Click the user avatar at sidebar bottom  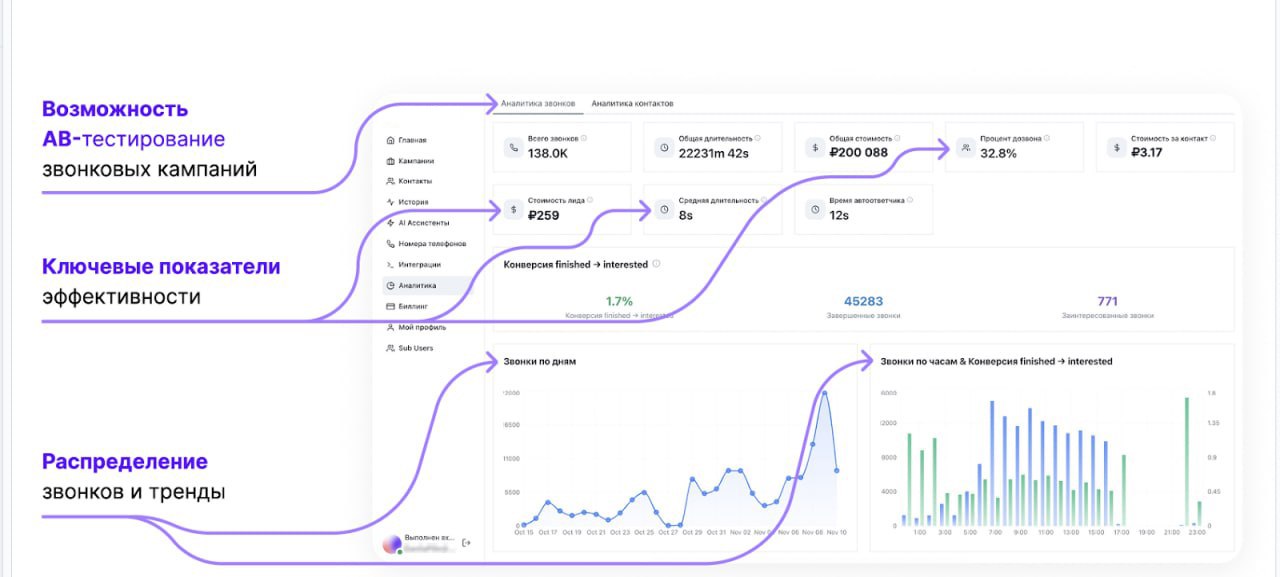[390, 543]
